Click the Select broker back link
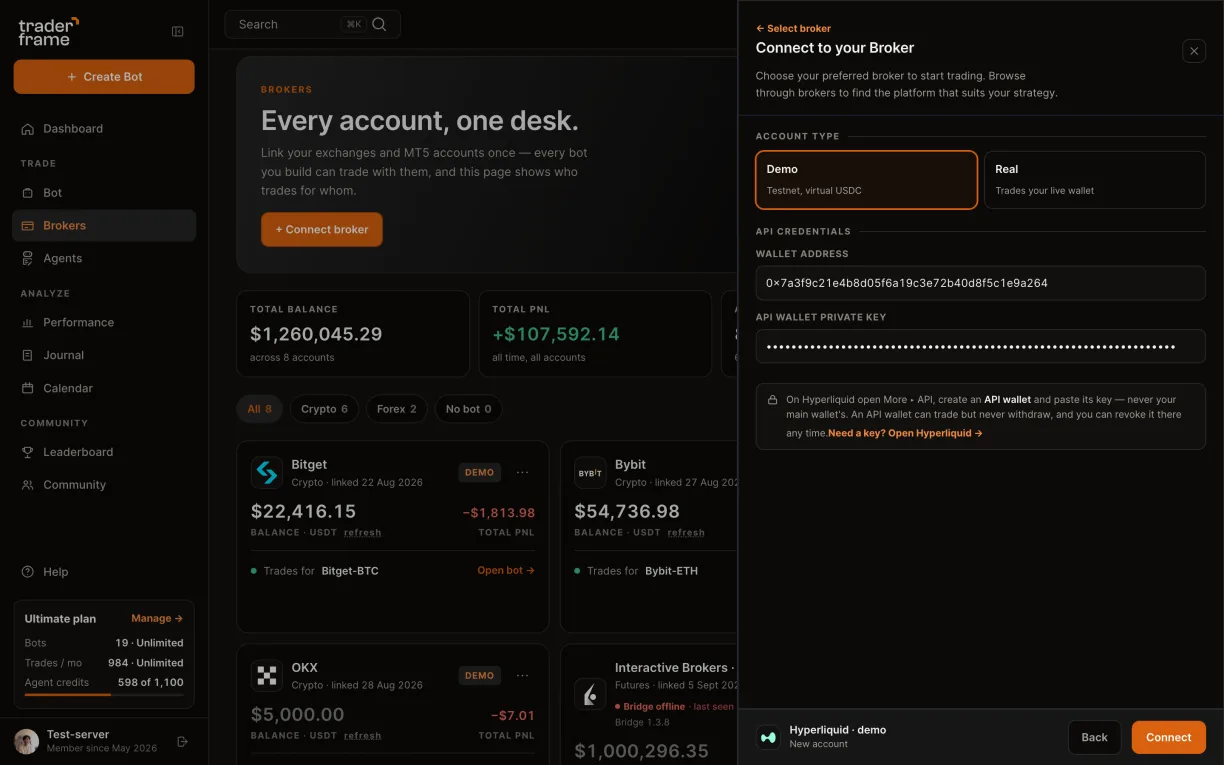This screenshot has width=1224, height=765. click(793, 29)
